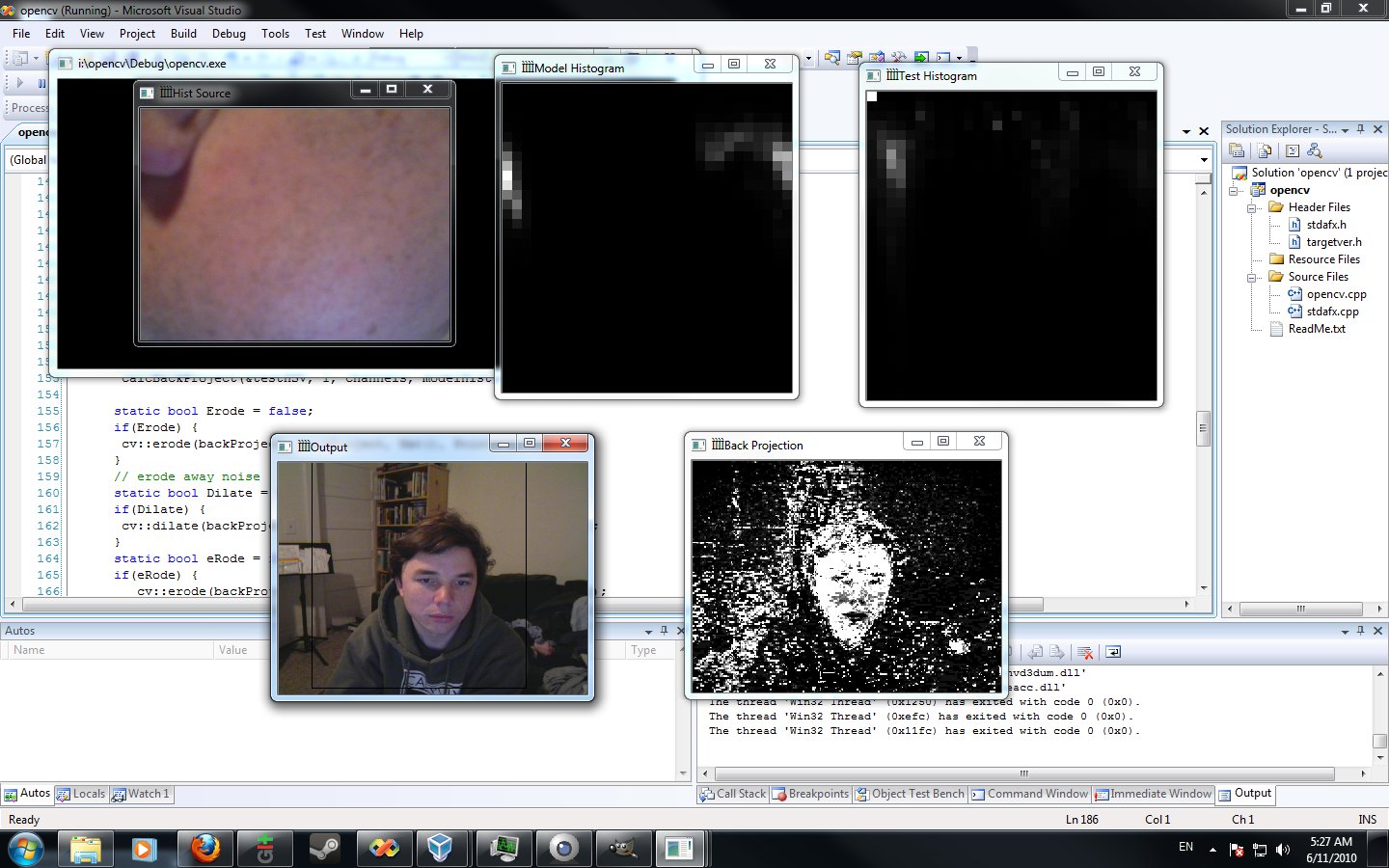Select the Resource Files folder
1389x868 pixels.
1323,259
